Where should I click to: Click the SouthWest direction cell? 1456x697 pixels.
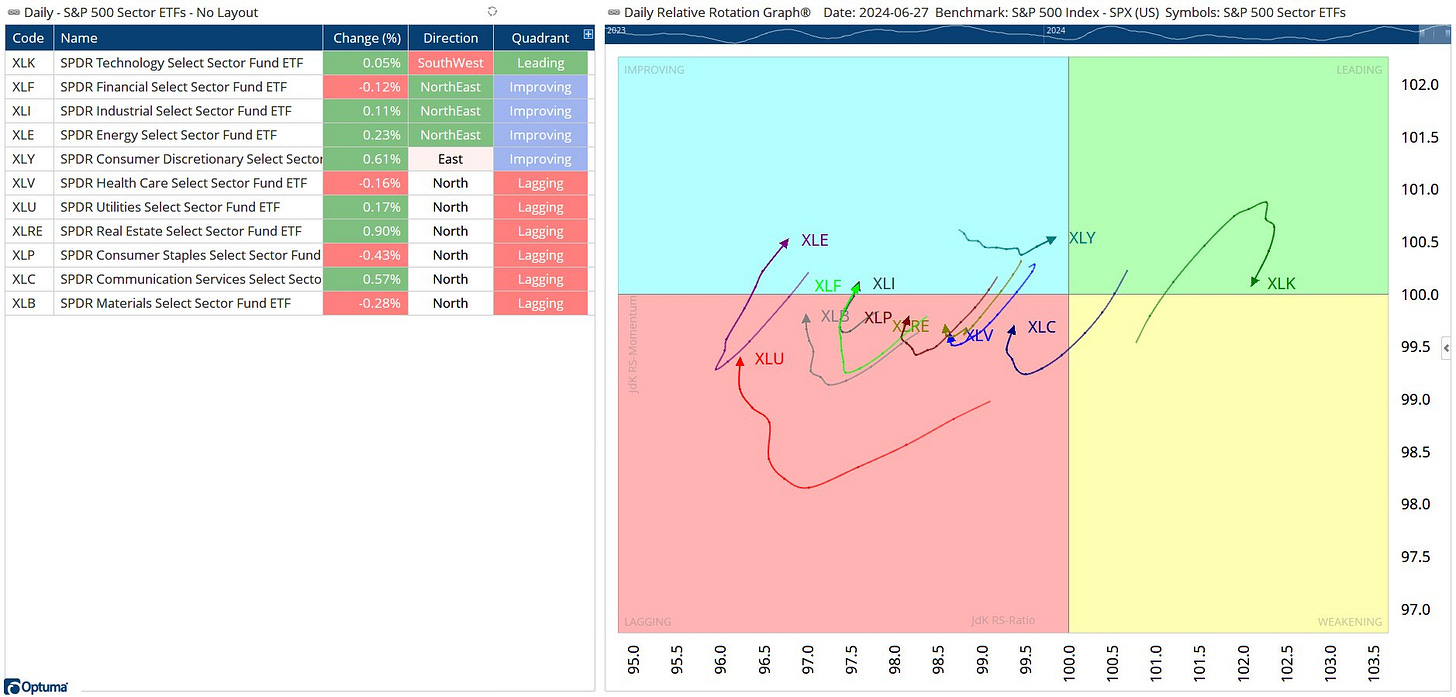click(451, 63)
